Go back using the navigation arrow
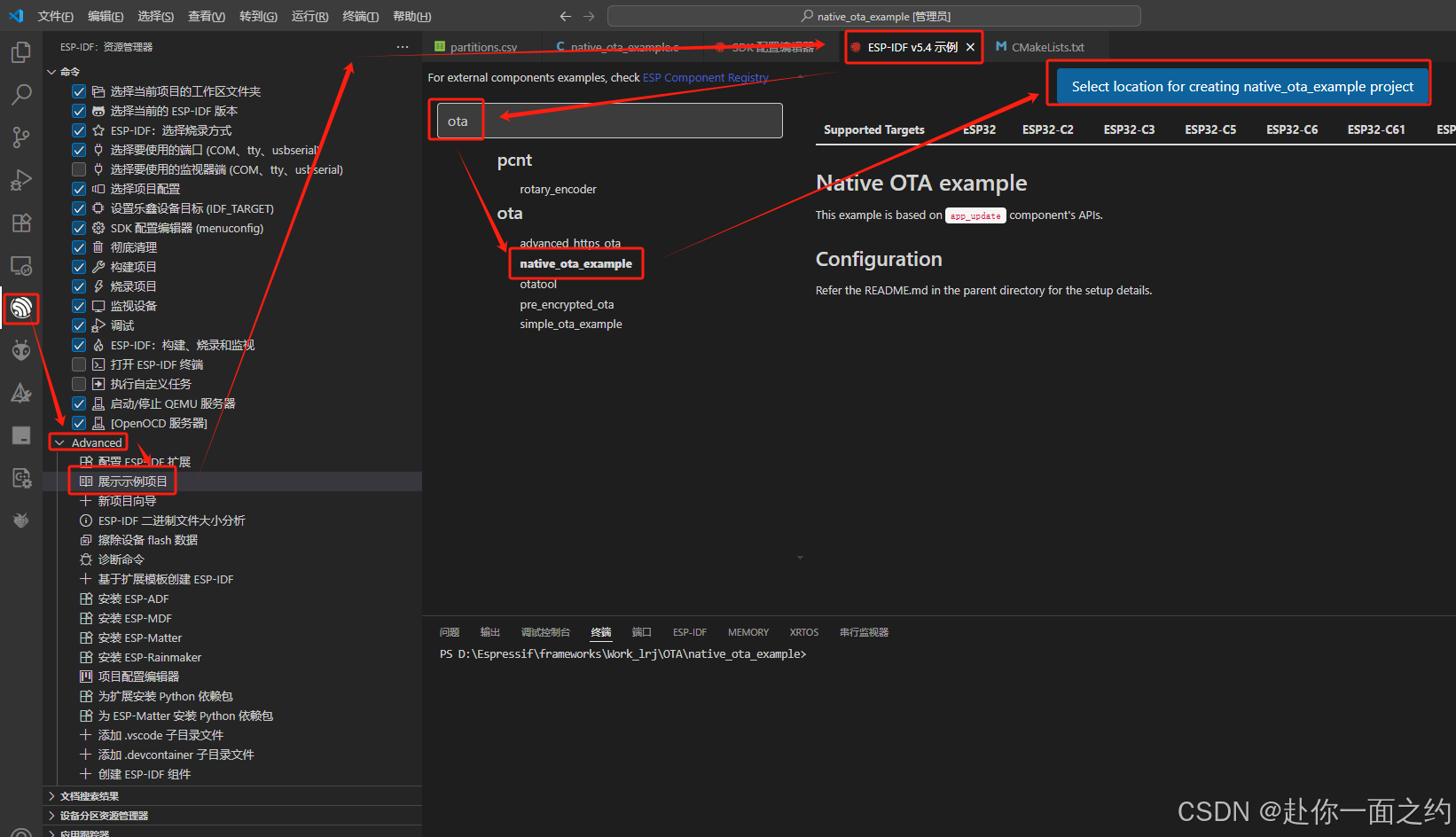Viewport: 1456px width, 837px height. pyautogui.click(x=566, y=16)
